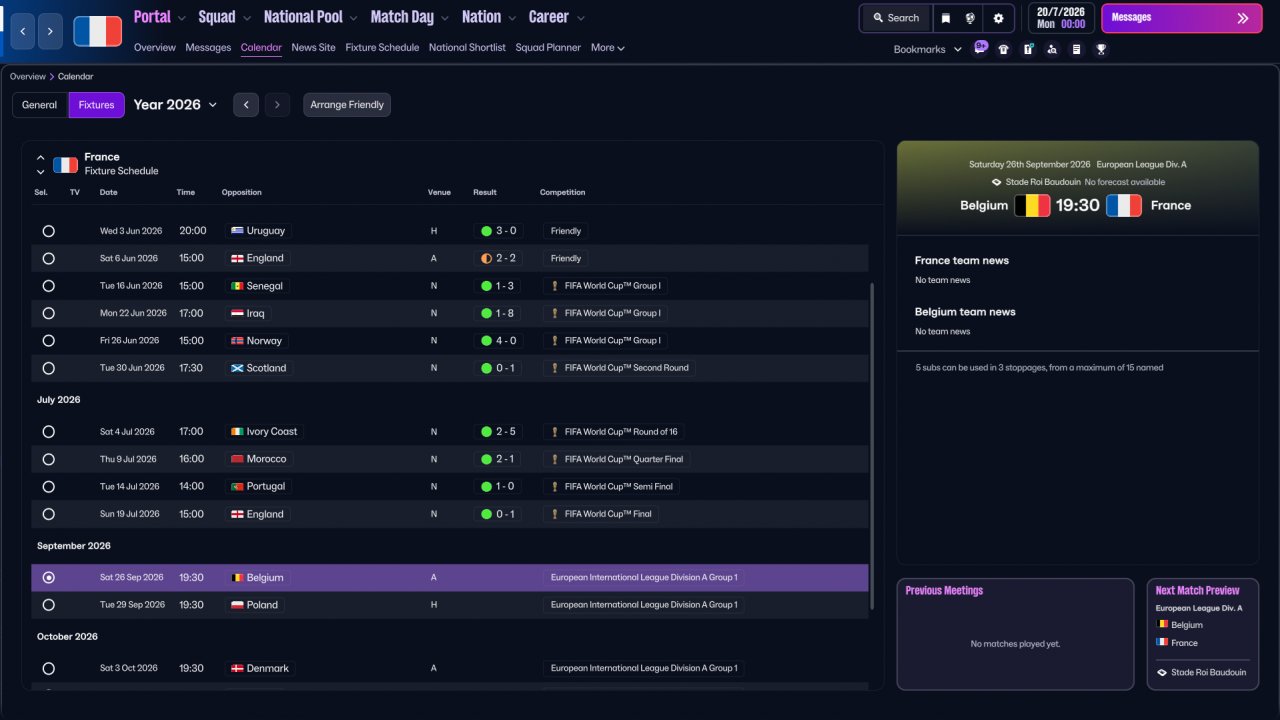Click the Scotland flag icon
Image resolution: width=1280 pixels, height=720 pixels.
[237, 368]
